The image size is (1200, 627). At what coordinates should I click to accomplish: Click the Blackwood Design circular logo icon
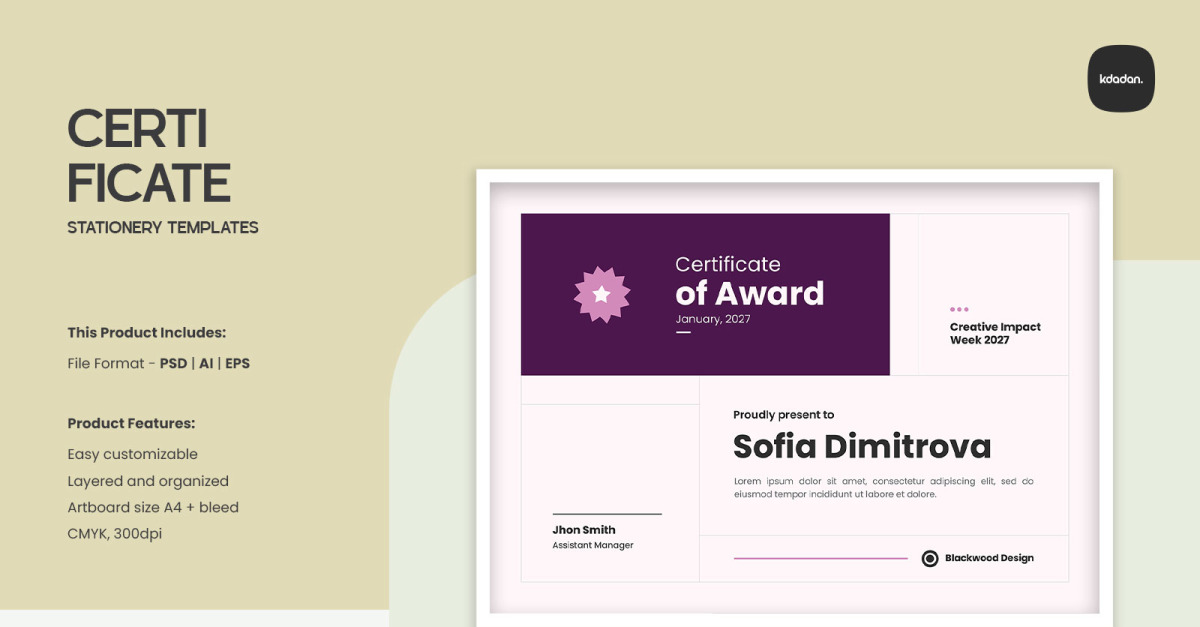pyautogui.click(x=930, y=558)
